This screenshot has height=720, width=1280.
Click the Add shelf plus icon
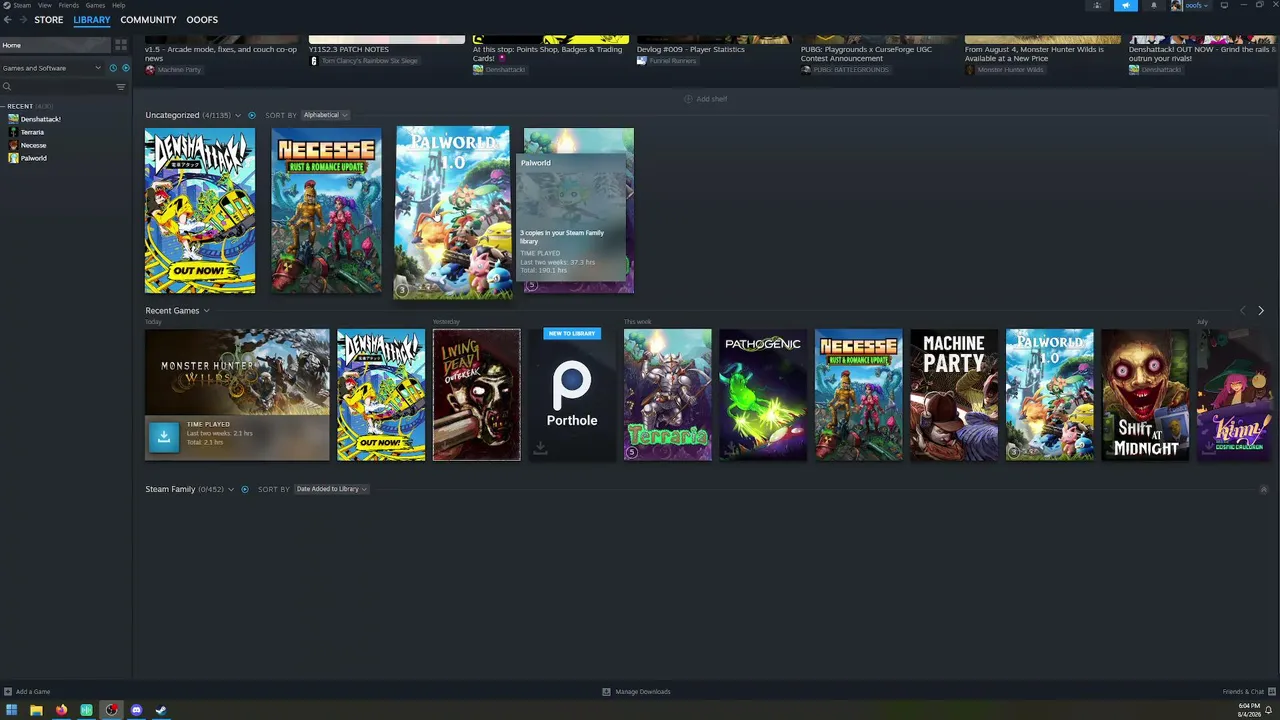pyautogui.click(x=688, y=99)
